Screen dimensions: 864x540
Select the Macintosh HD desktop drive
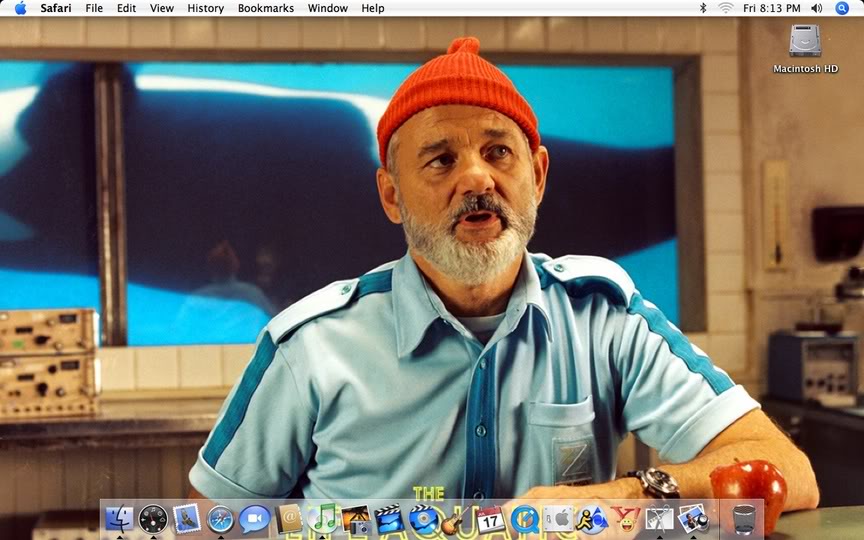[x=805, y=48]
